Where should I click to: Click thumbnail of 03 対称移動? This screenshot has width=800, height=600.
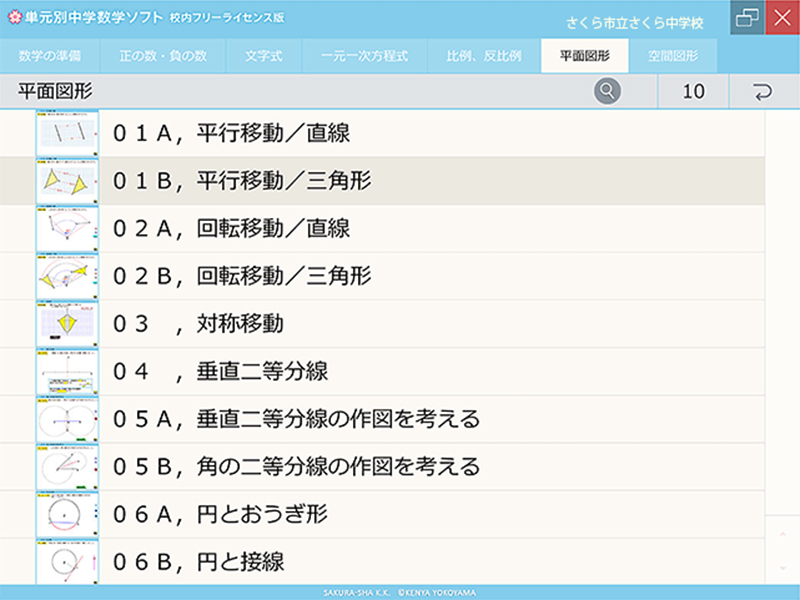coord(67,324)
